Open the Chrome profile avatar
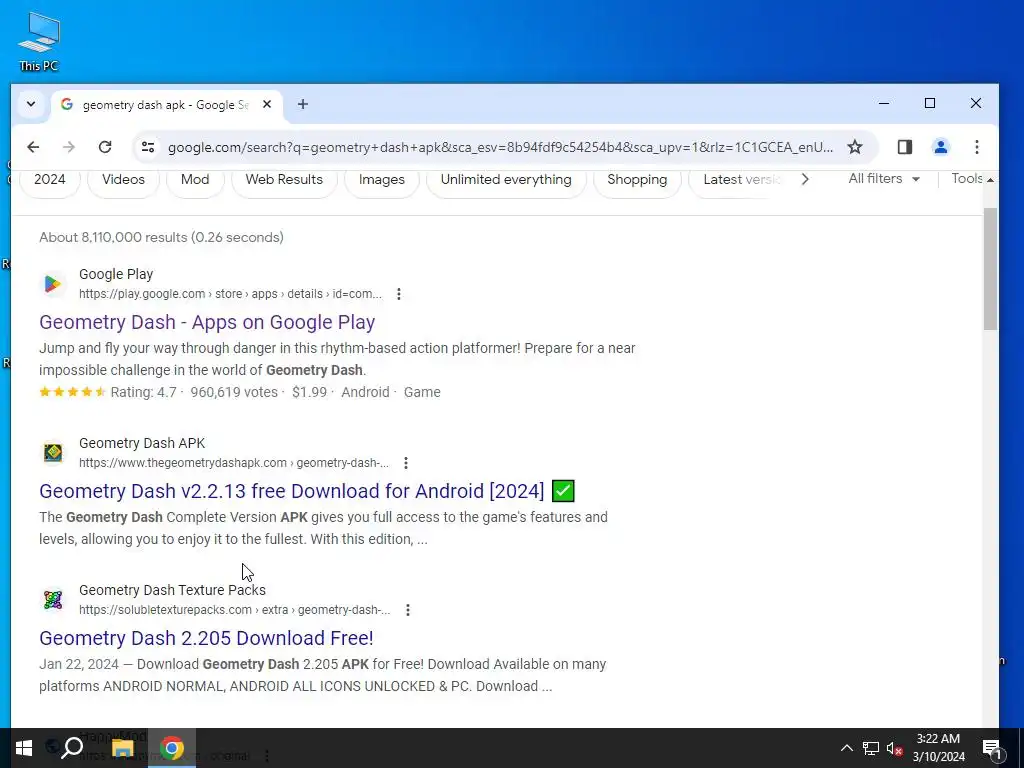This screenshot has width=1024, height=768. (x=940, y=147)
